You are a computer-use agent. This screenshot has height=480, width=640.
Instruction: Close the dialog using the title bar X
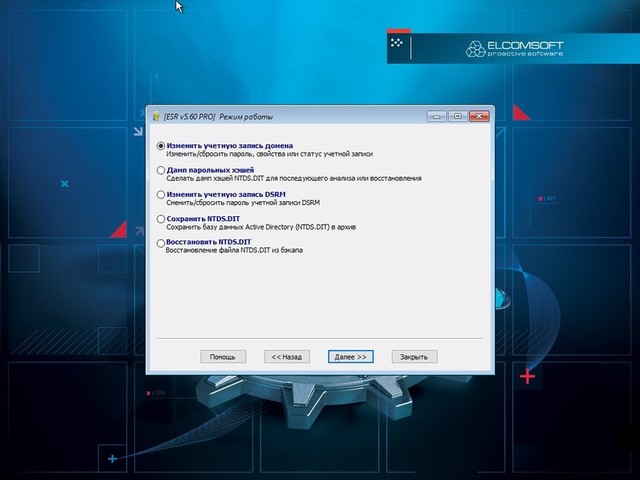click(479, 116)
